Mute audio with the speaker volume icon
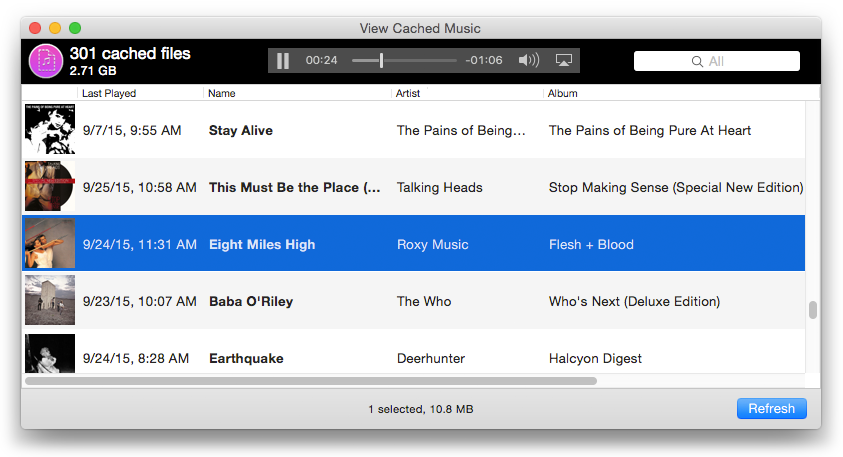The height and width of the screenshot is (457, 843). pos(528,60)
